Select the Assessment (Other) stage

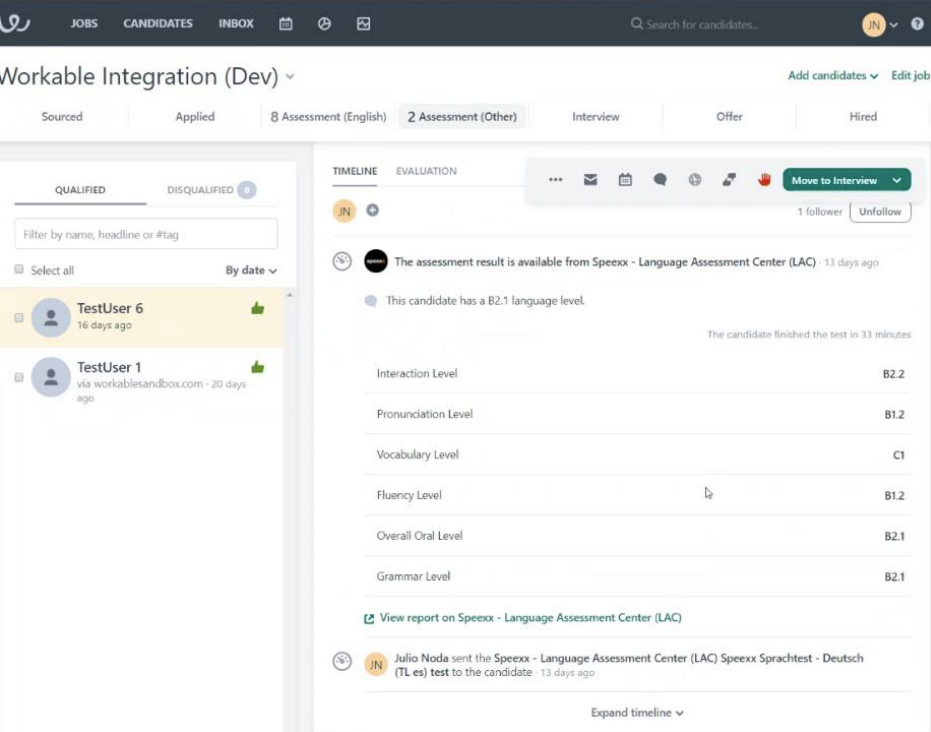coord(462,117)
